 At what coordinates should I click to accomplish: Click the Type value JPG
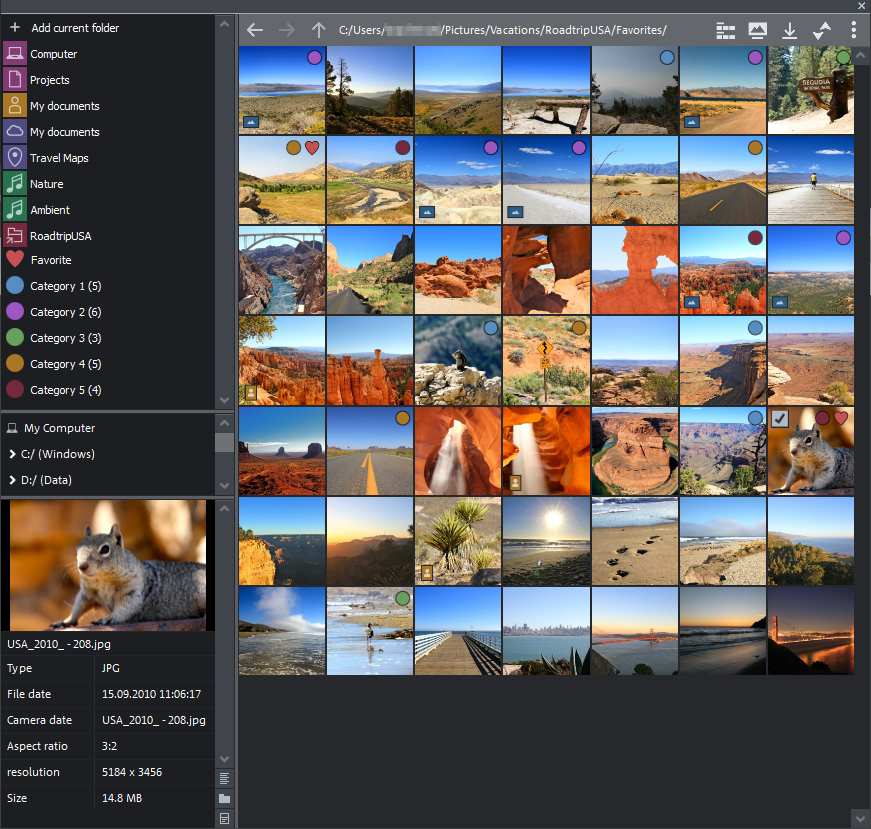point(111,668)
